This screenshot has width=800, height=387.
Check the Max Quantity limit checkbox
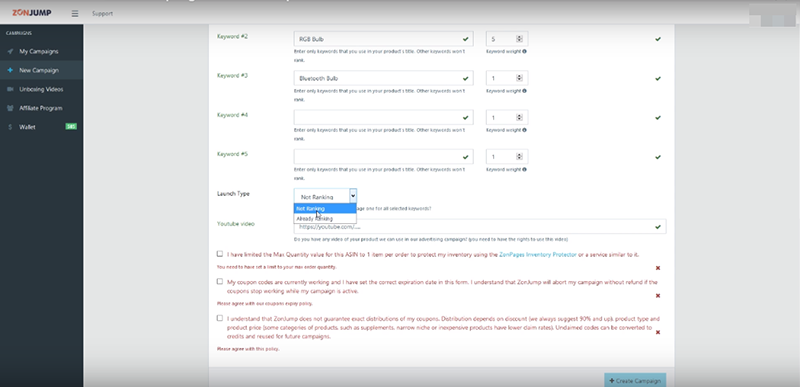pos(220,254)
